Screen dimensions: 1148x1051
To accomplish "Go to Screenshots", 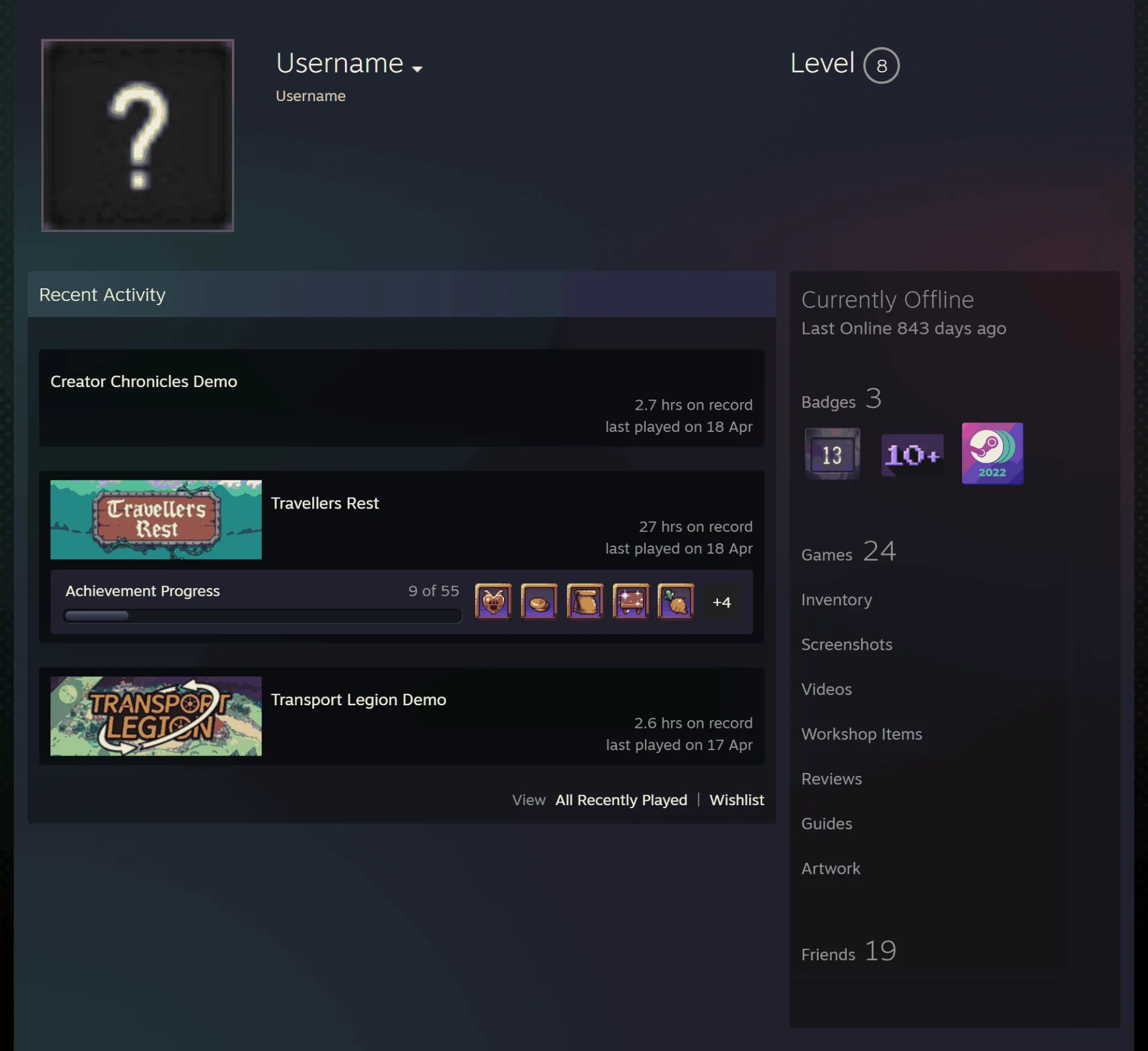I will pos(847,644).
